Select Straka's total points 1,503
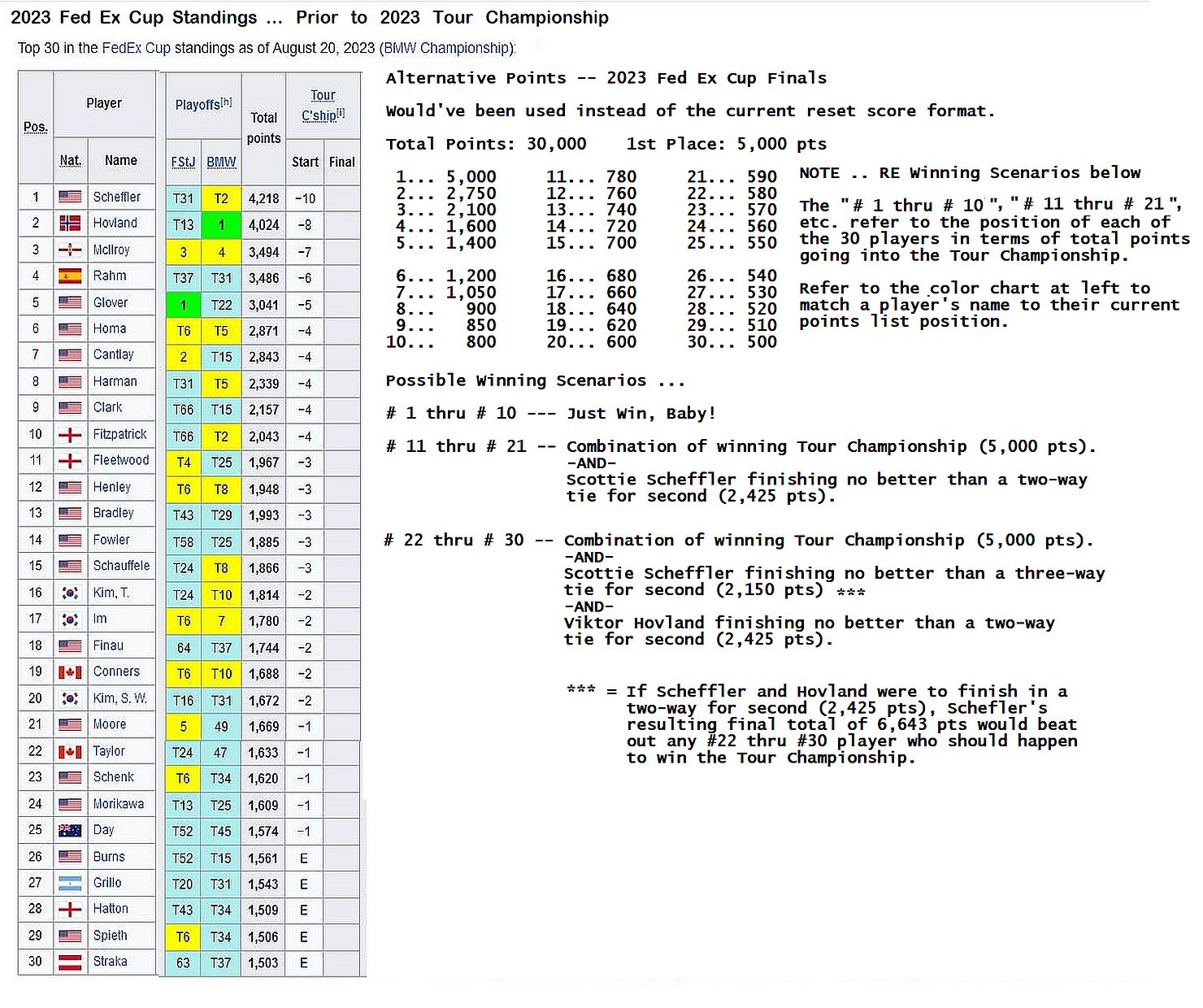 coord(263,963)
